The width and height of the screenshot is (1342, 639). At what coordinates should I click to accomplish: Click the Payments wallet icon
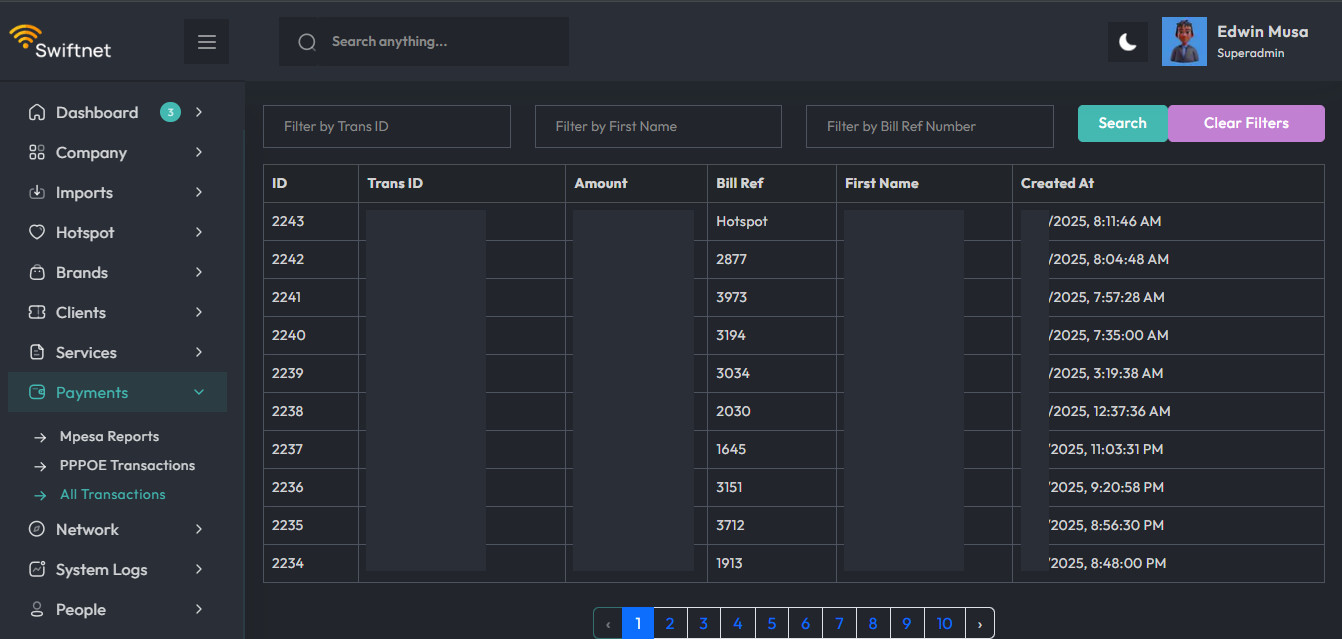point(37,392)
